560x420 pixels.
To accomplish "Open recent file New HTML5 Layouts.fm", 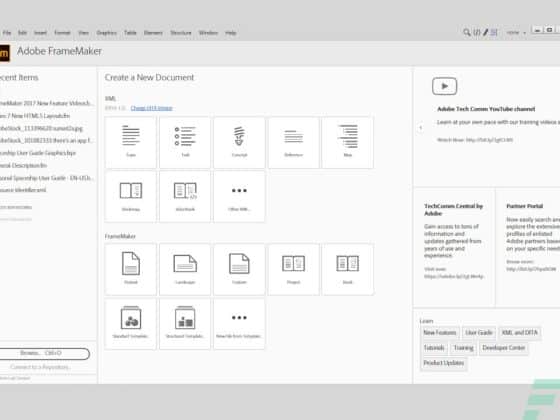I will pos(35,116).
